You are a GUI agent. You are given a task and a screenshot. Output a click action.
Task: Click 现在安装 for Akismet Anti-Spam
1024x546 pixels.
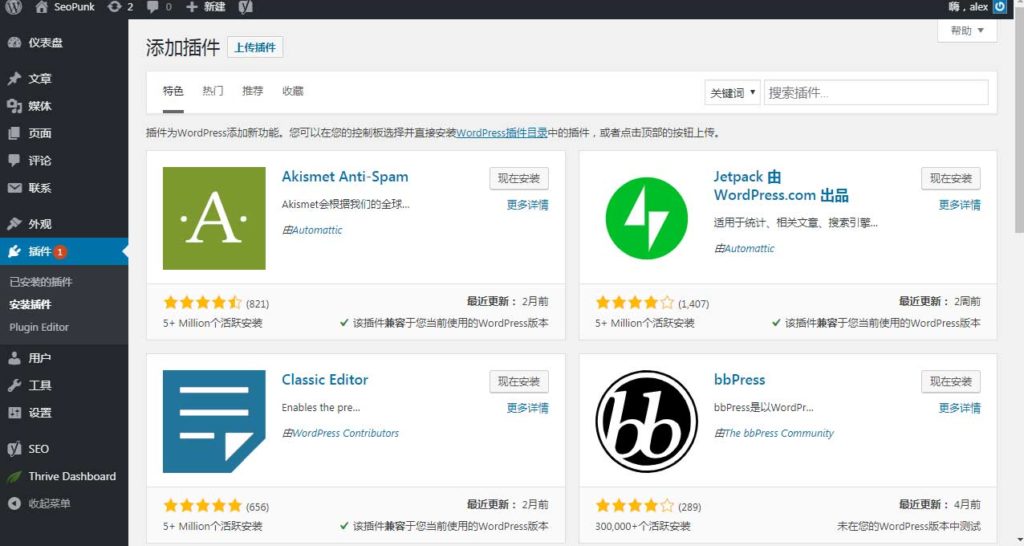[518, 178]
